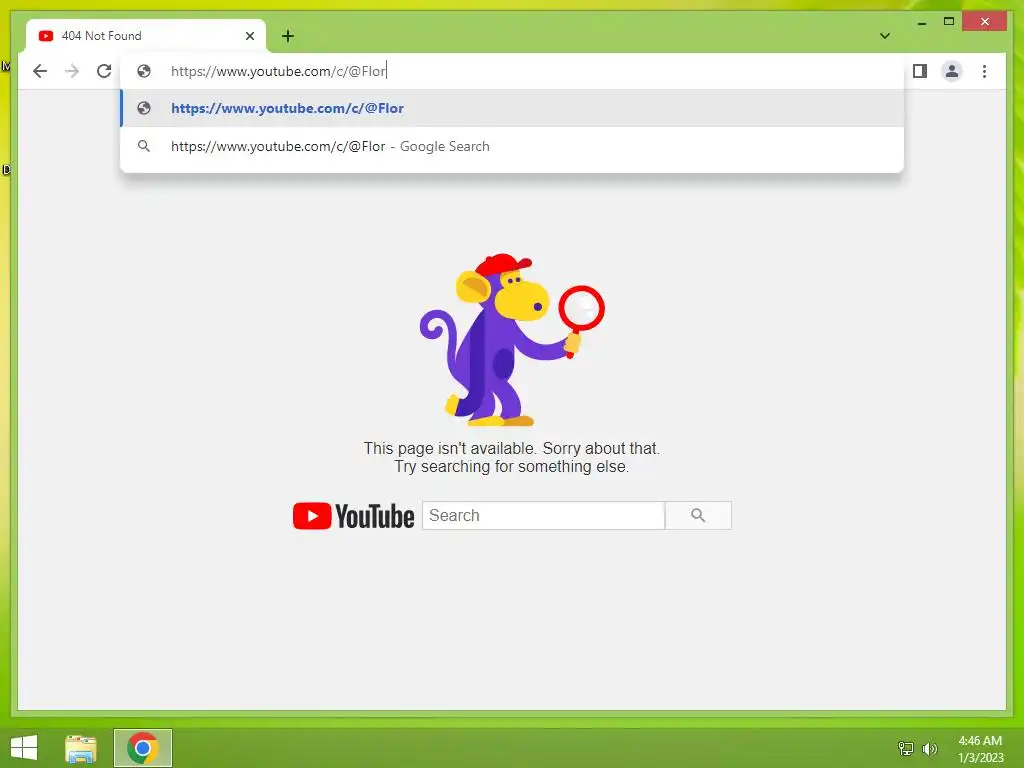The width and height of the screenshot is (1024, 768).
Task: Open the Windows Start button
Action: point(24,748)
